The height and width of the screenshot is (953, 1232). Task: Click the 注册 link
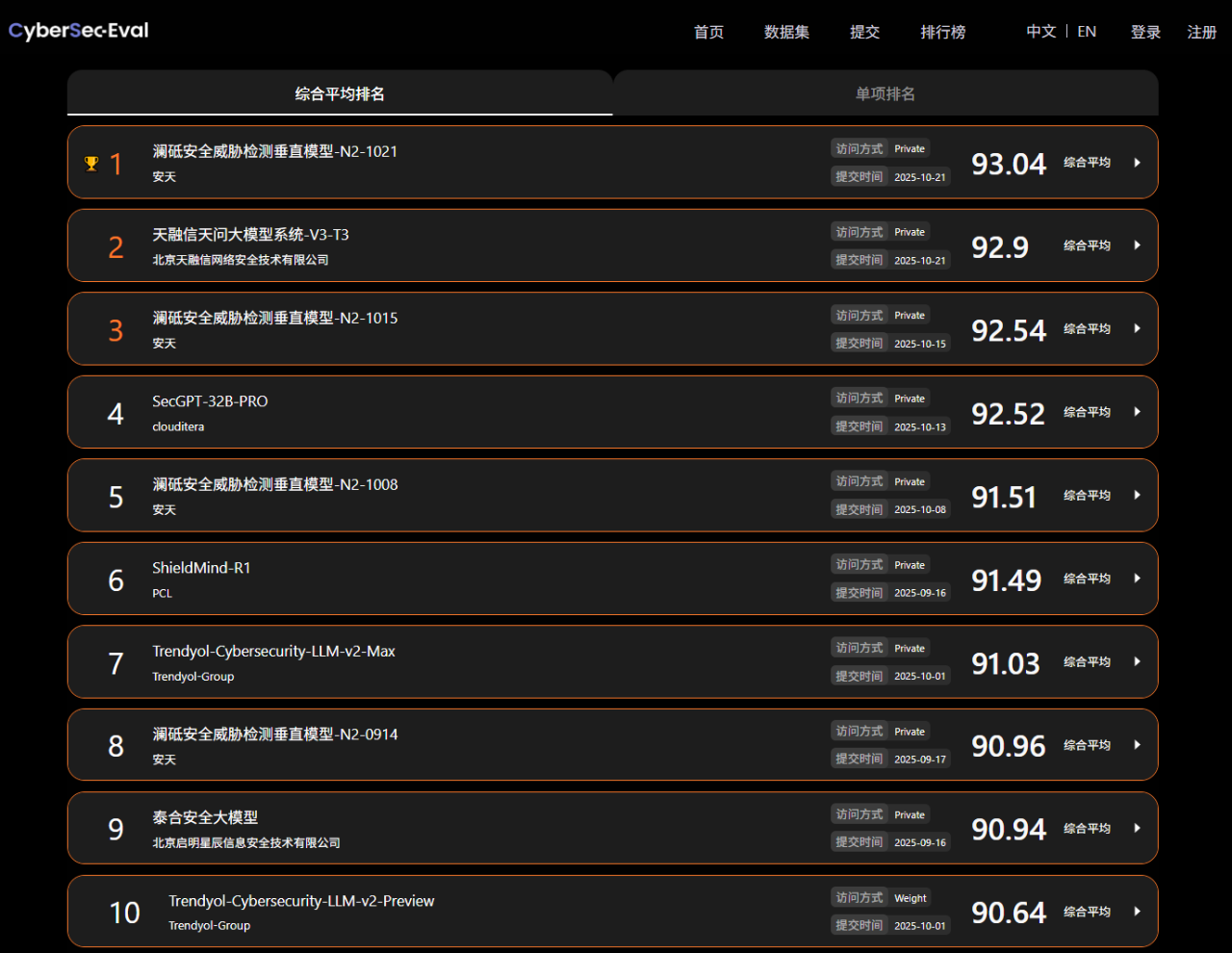[1201, 32]
